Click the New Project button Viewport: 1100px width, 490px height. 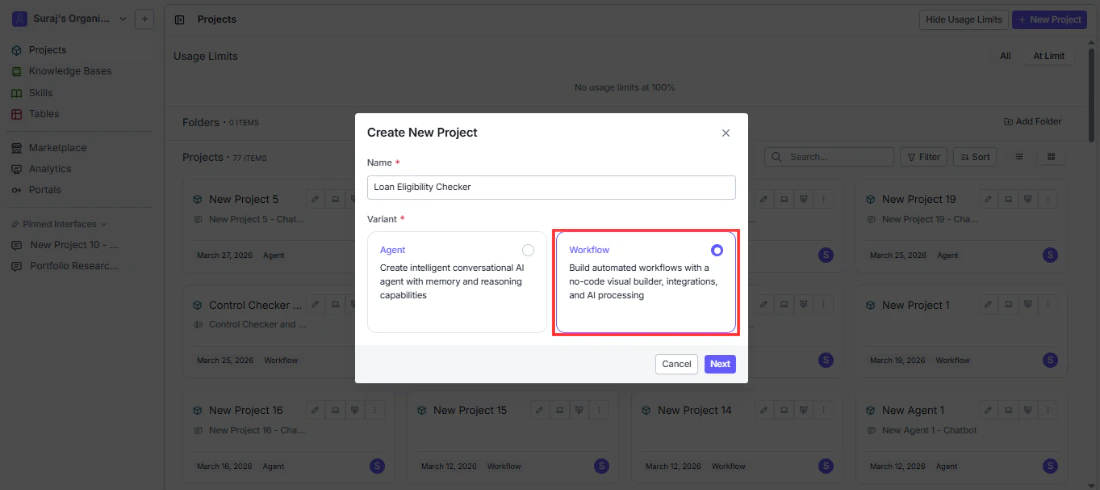(1049, 20)
